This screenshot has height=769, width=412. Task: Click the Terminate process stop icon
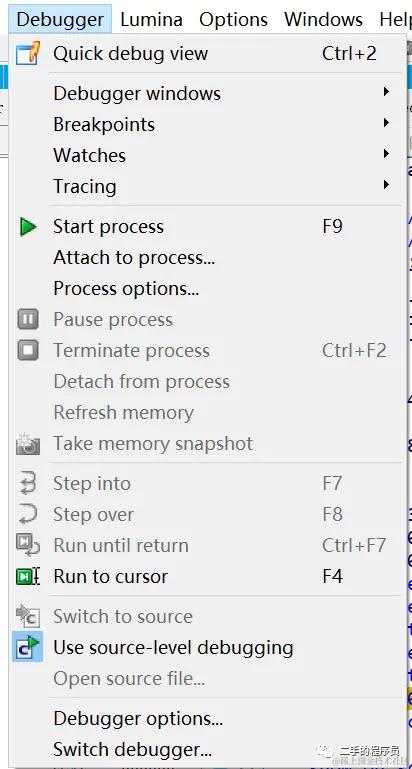tap(28, 351)
